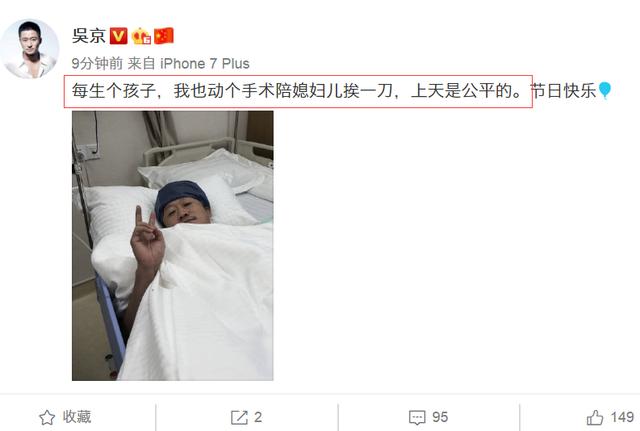Image resolution: width=640 pixels, height=431 pixels.
Task: Open the 95 comments count
Action: (x=440, y=417)
